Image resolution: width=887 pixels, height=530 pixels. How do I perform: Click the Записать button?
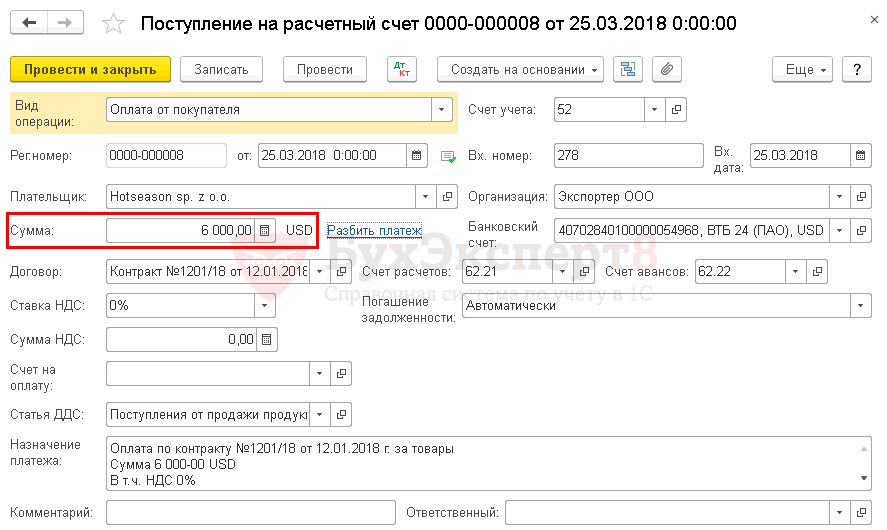pos(228,69)
